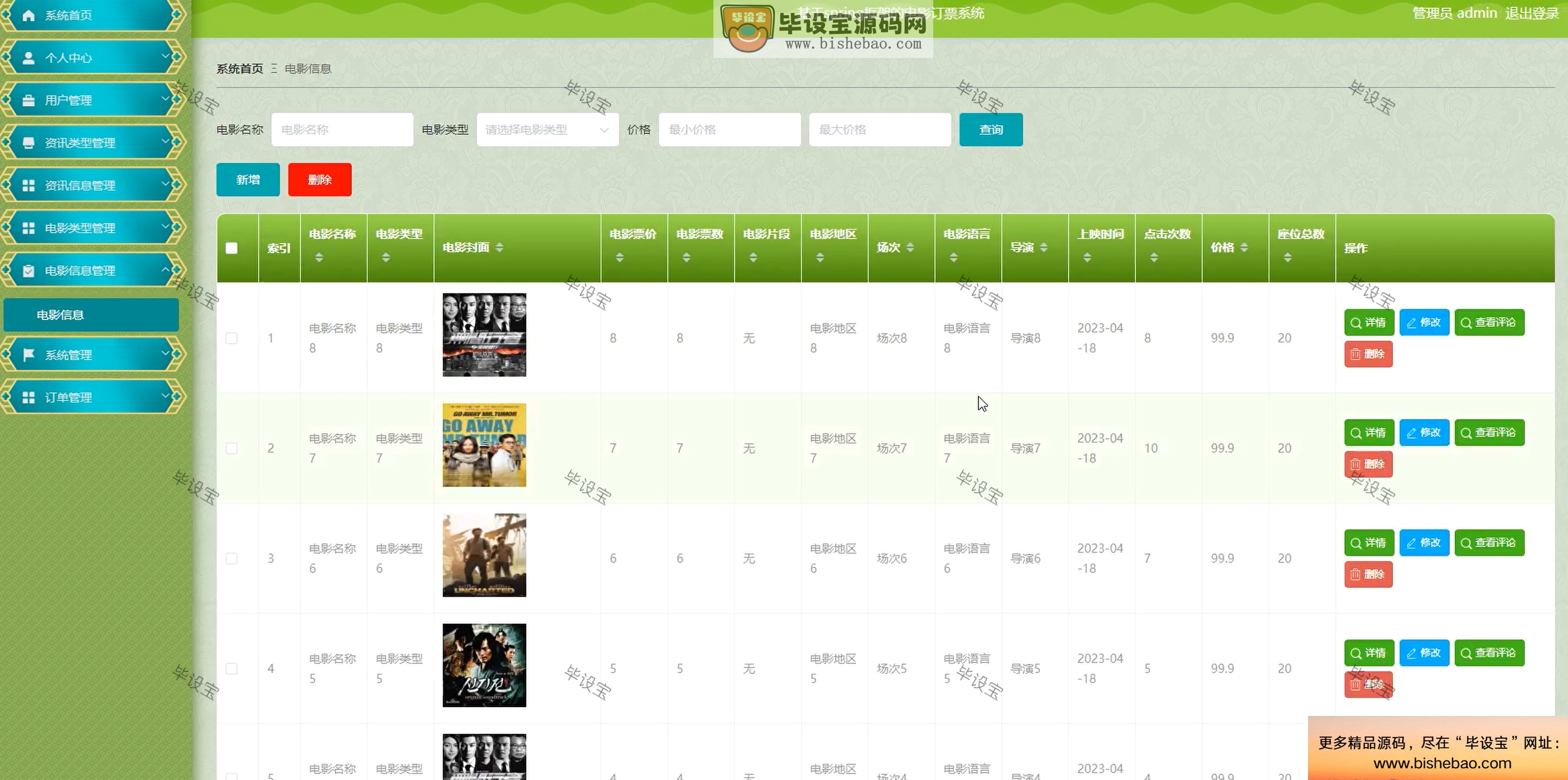Sort by 导演 column arrows

(x=1044, y=248)
